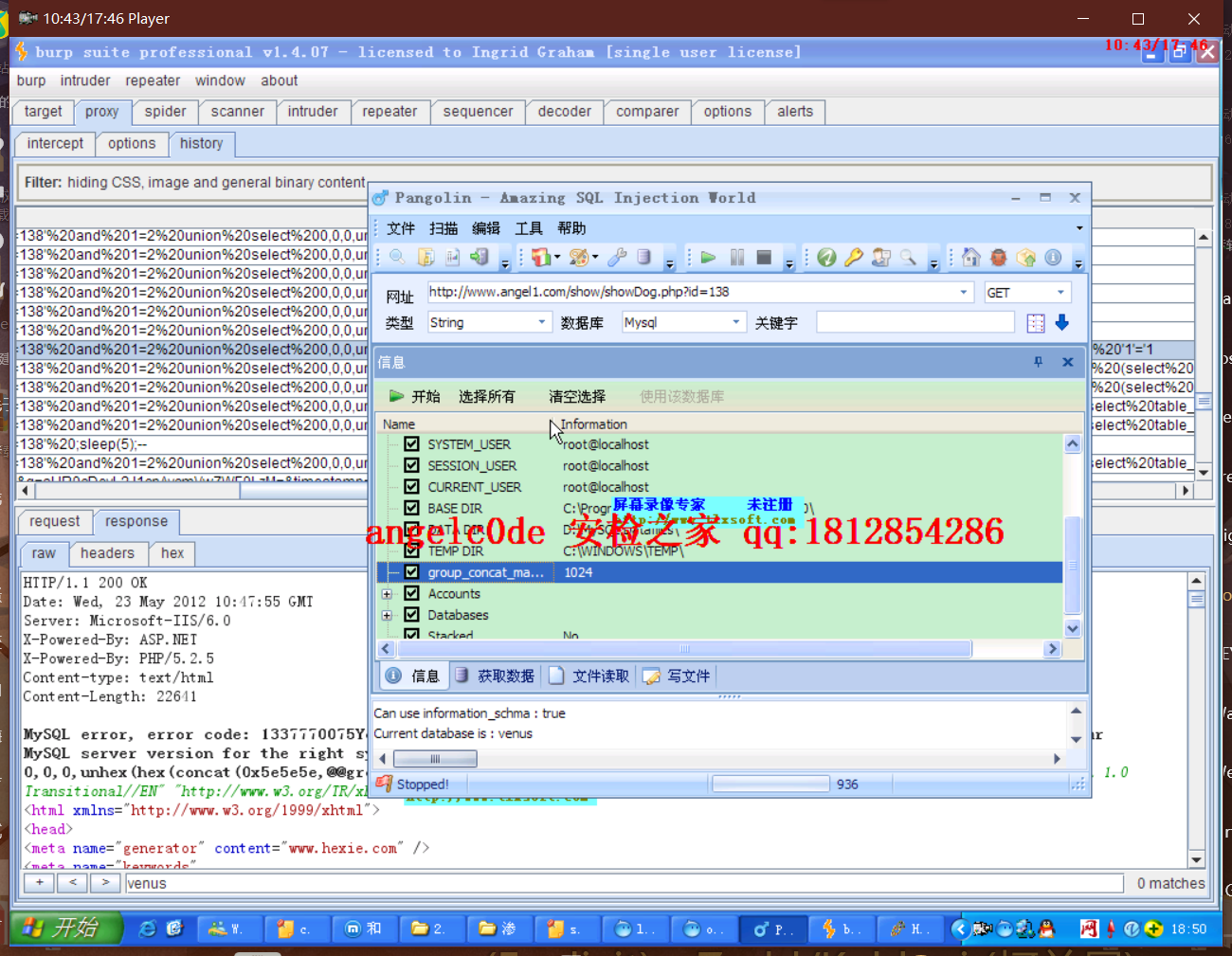This screenshot has width=1232, height=956.
Task: Open the URL history dropdown in Pangolin
Action: click(964, 292)
